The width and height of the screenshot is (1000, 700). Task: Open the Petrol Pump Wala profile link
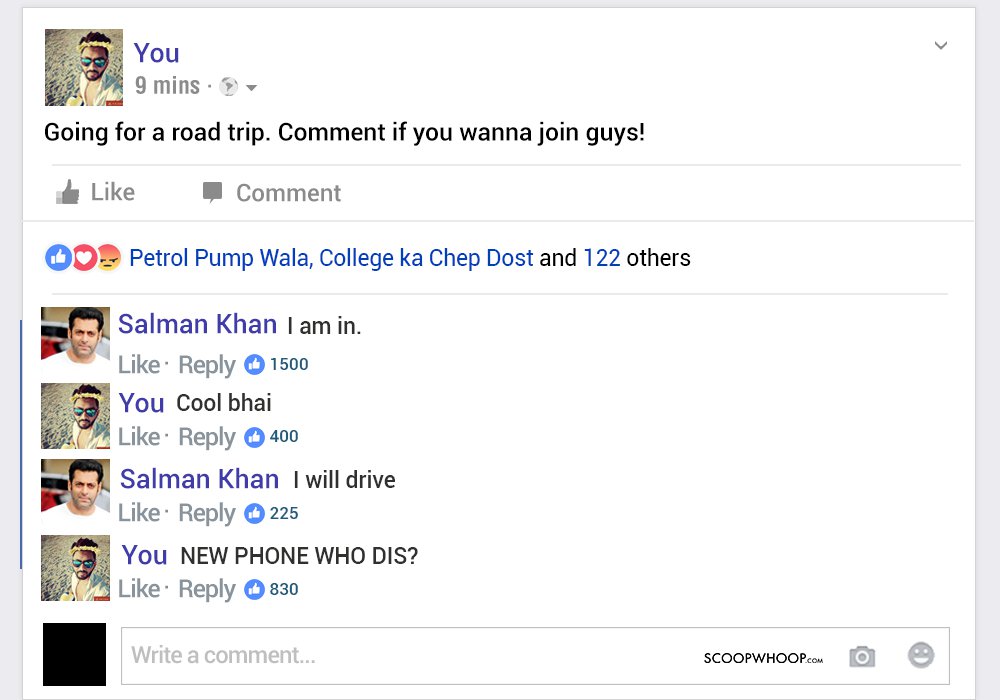coord(221,258)
